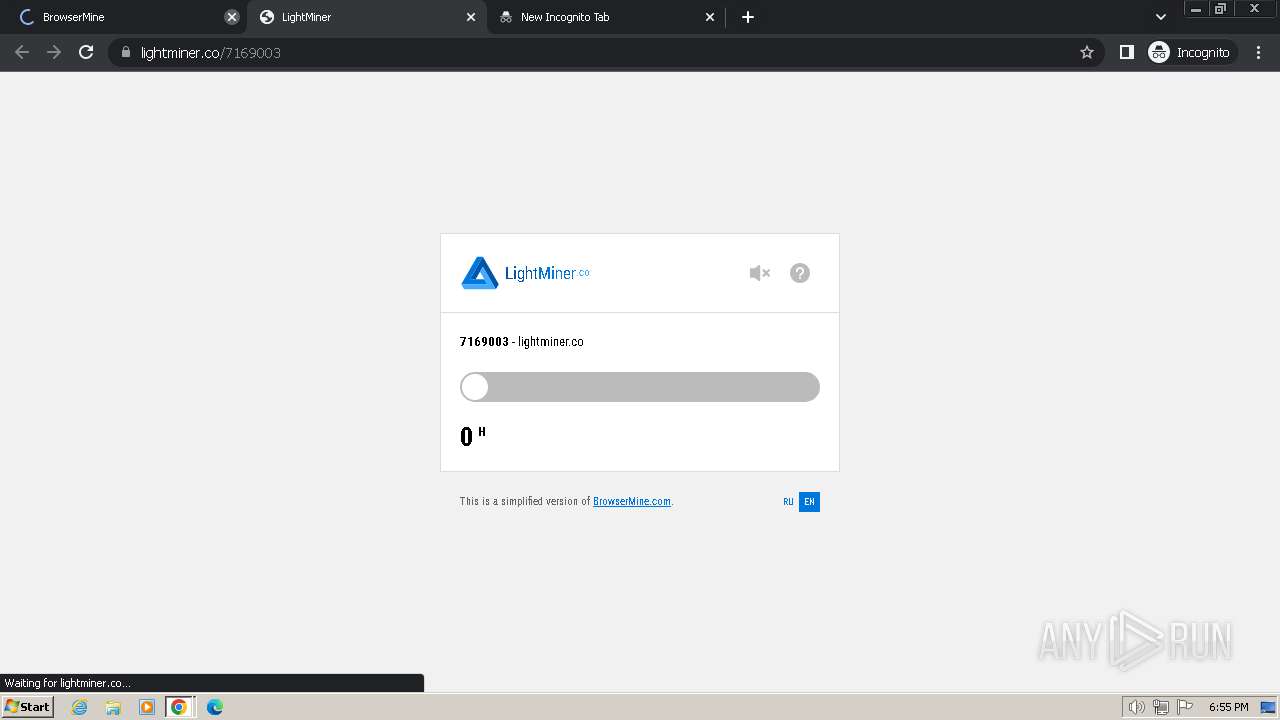1280x720 pixels.
Task: Open the Windows Start menu
Action: [x=28, y=706]
